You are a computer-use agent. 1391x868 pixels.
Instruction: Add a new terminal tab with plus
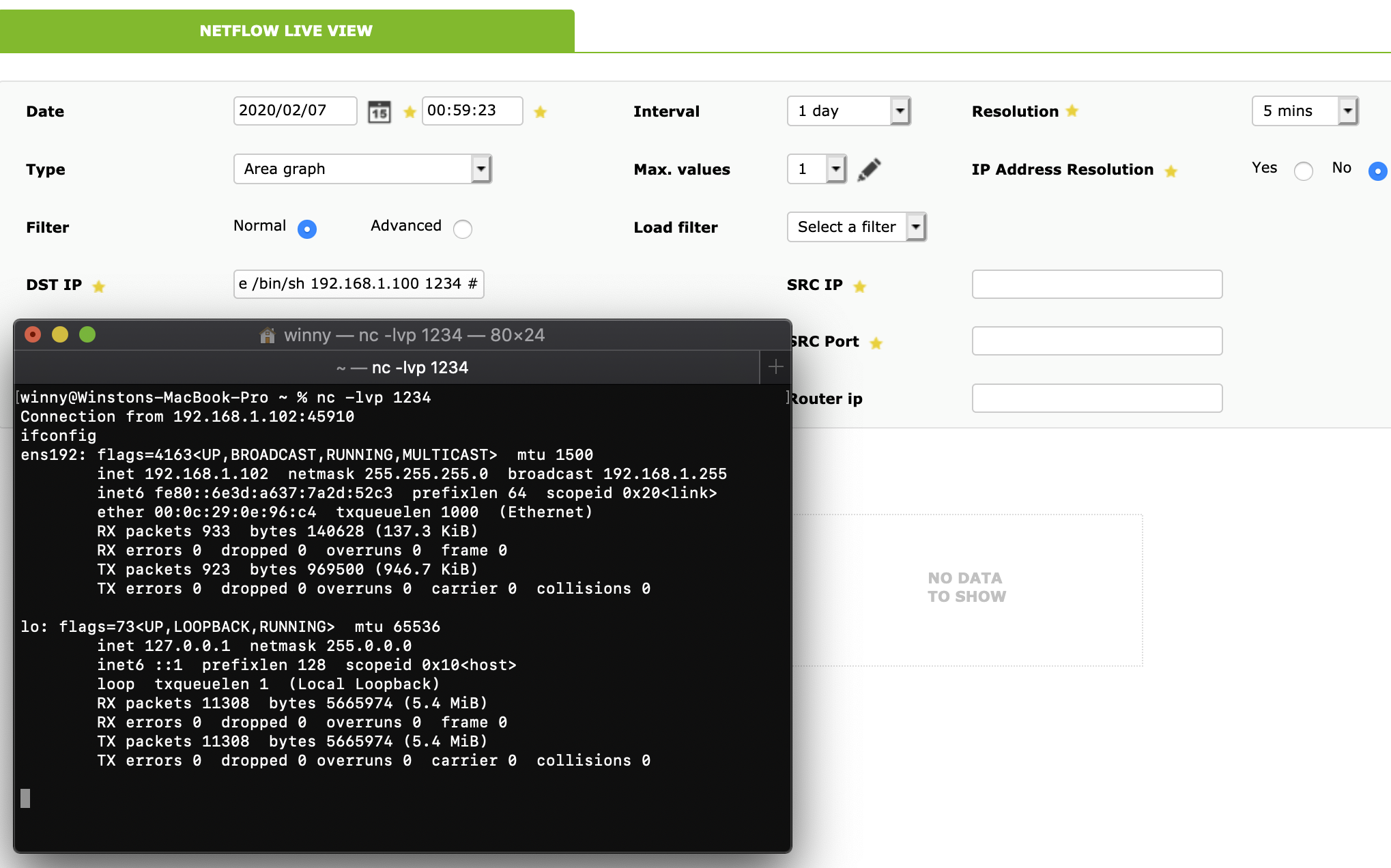(775, 367)
